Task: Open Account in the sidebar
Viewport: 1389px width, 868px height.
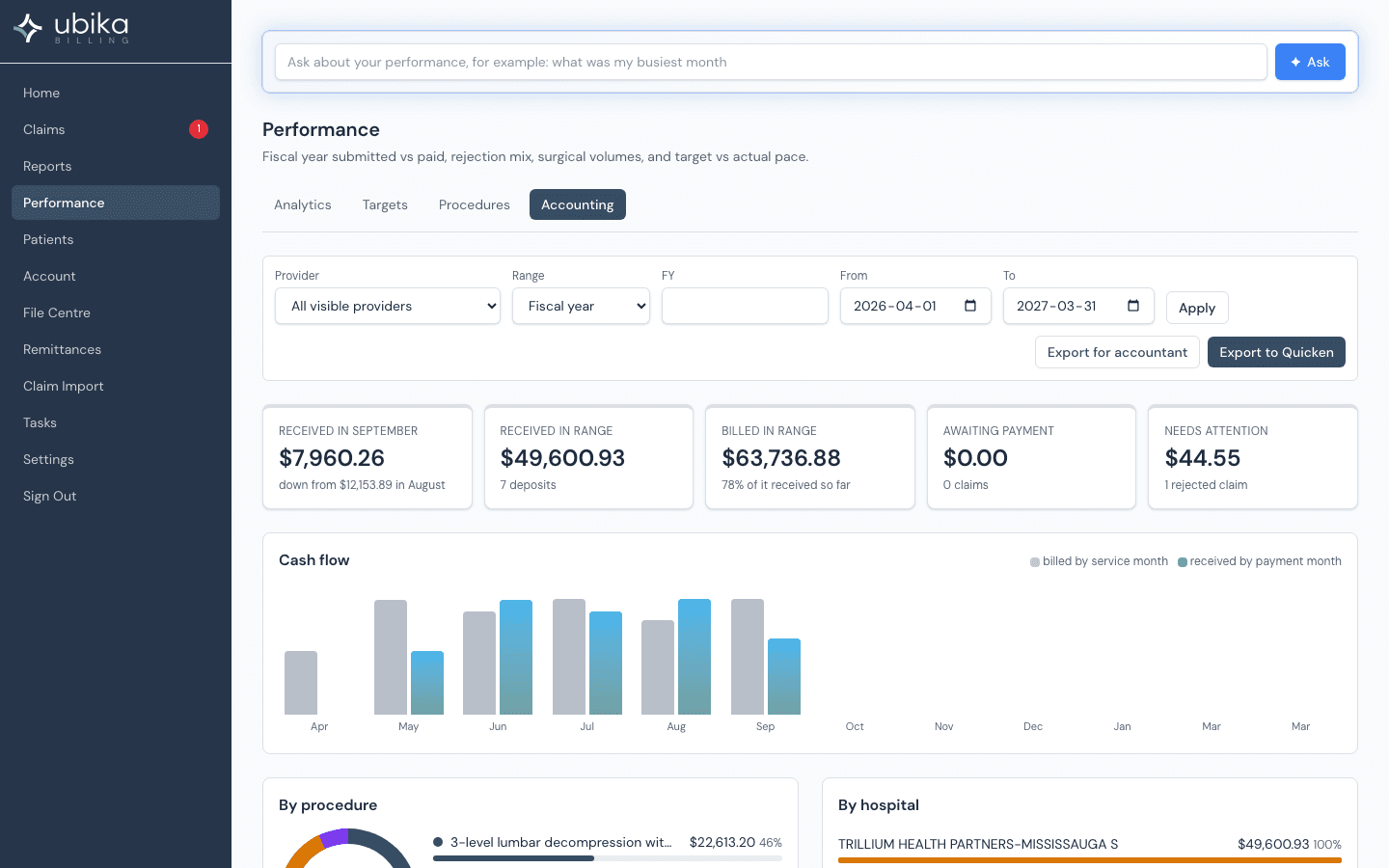Action: point(116,276)
